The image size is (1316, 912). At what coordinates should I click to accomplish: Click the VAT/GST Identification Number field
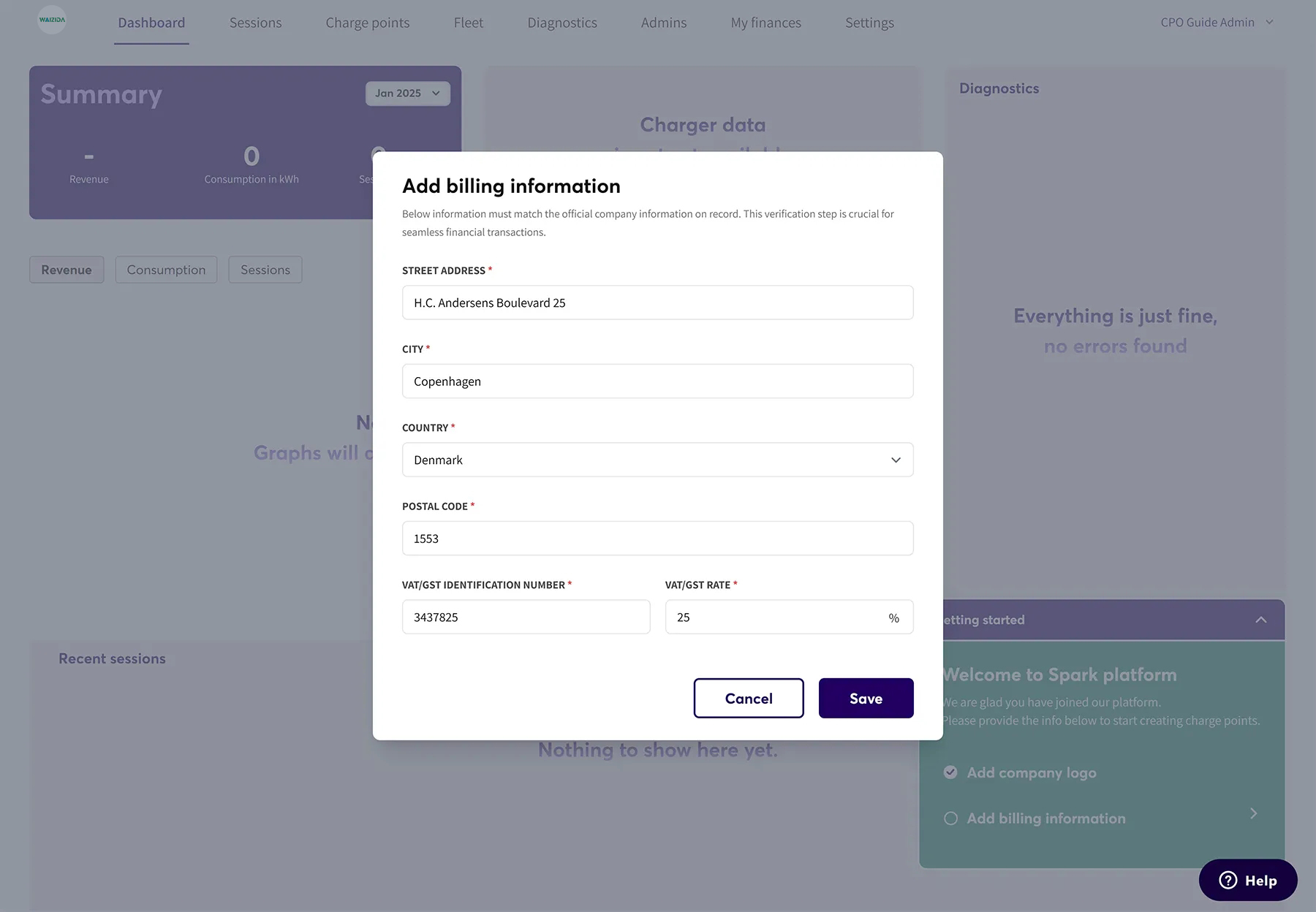click(x=526, y=617)
